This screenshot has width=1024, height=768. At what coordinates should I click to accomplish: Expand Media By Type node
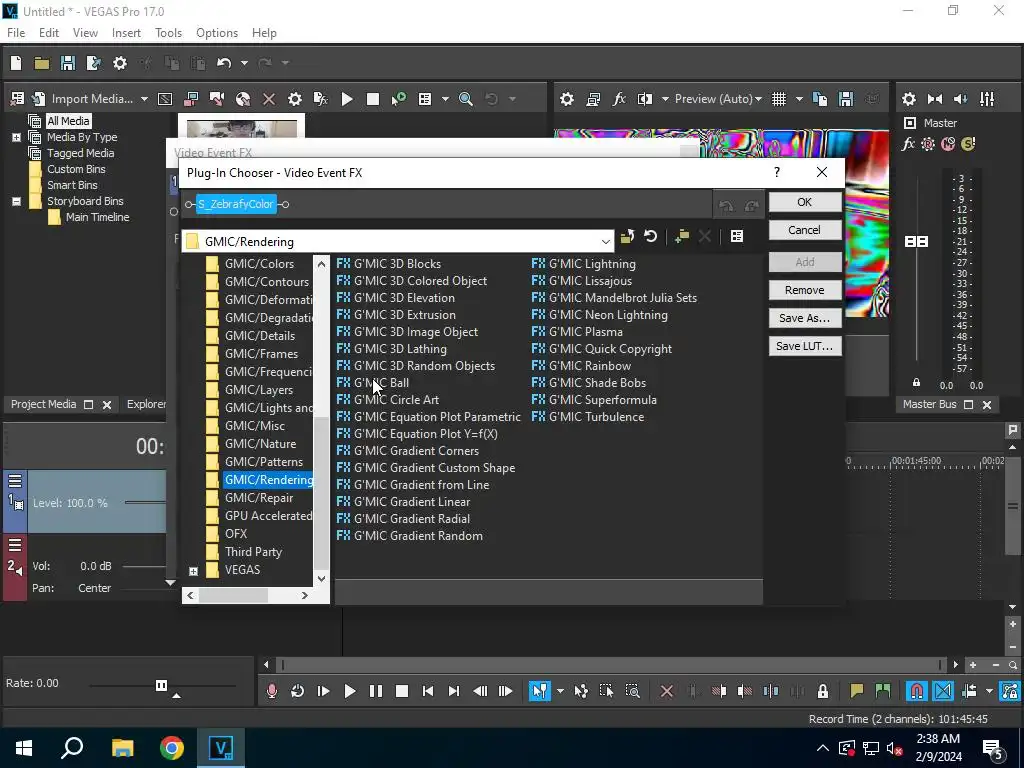[16, 137]
